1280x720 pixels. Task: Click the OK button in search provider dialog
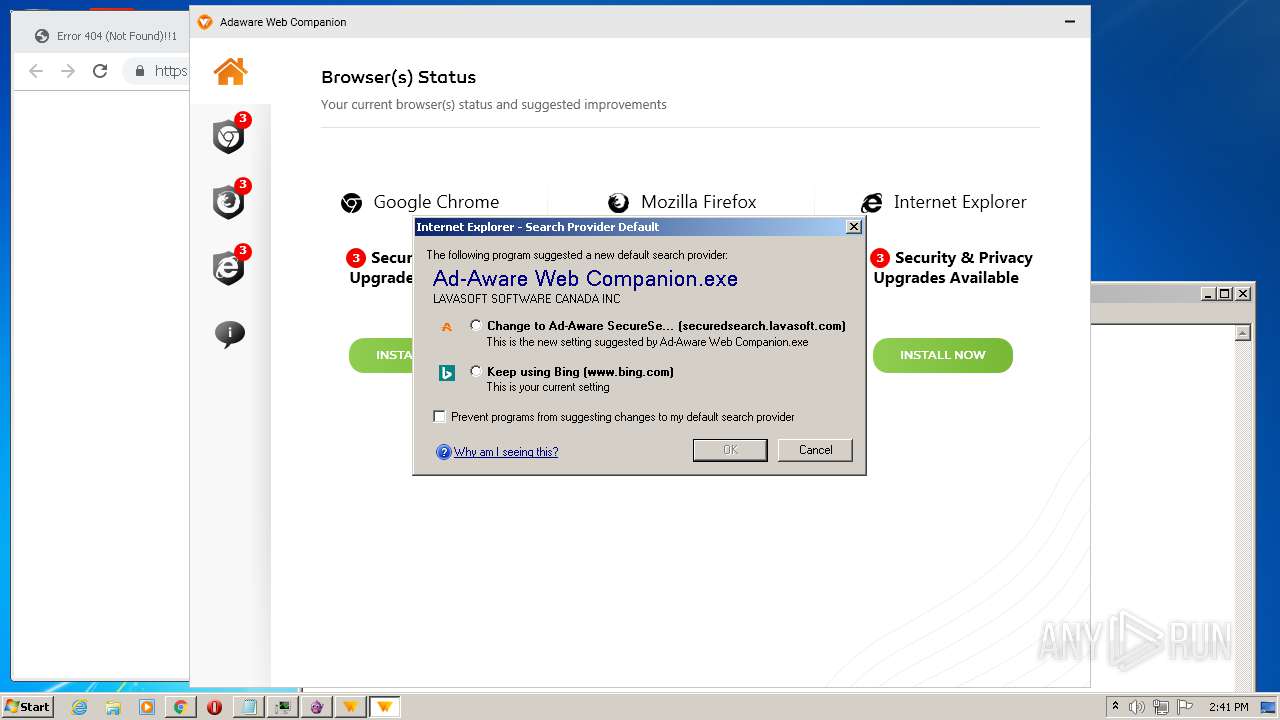click(730, 450)
